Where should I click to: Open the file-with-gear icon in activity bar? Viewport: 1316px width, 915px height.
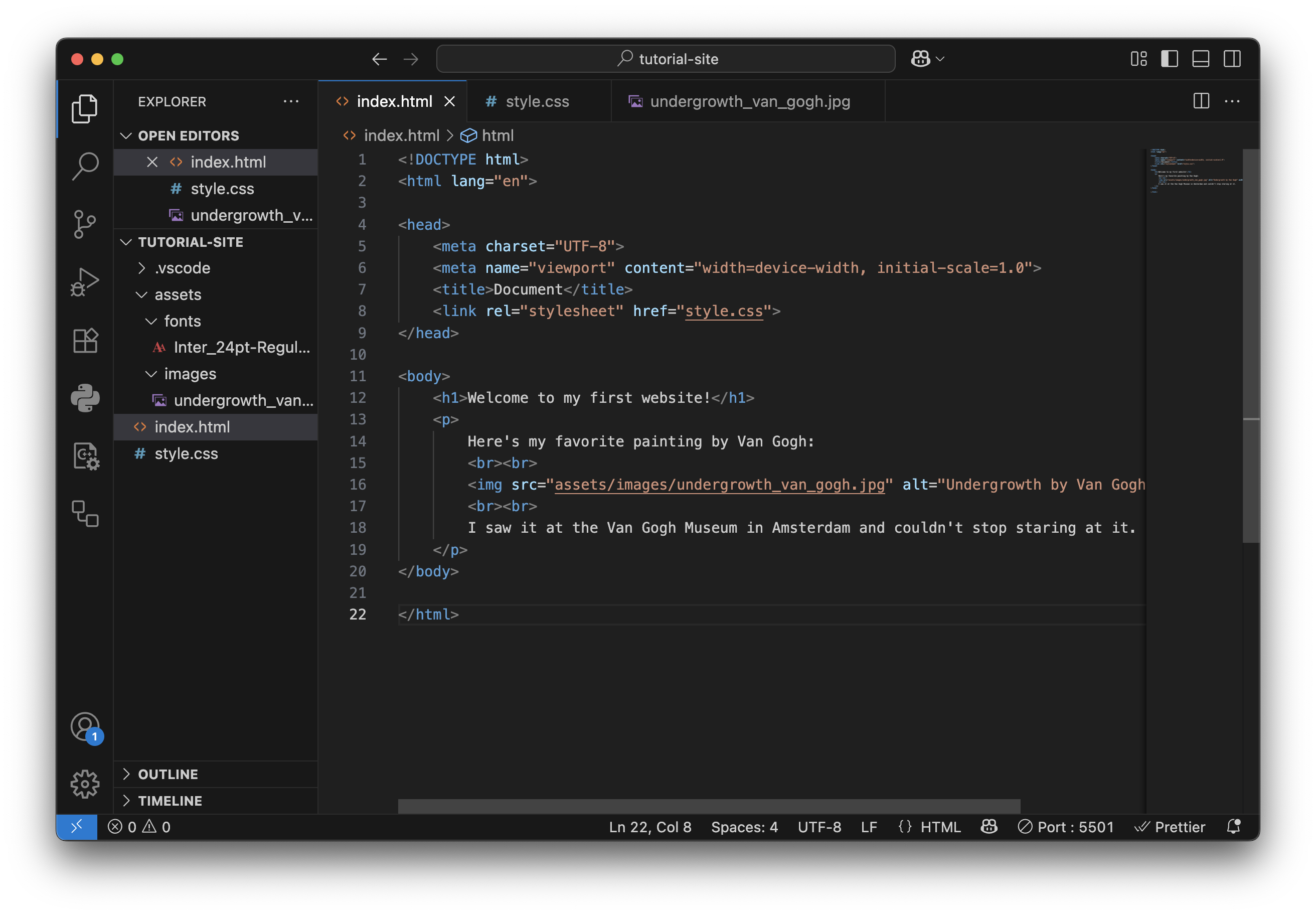[x=85, y=456]
